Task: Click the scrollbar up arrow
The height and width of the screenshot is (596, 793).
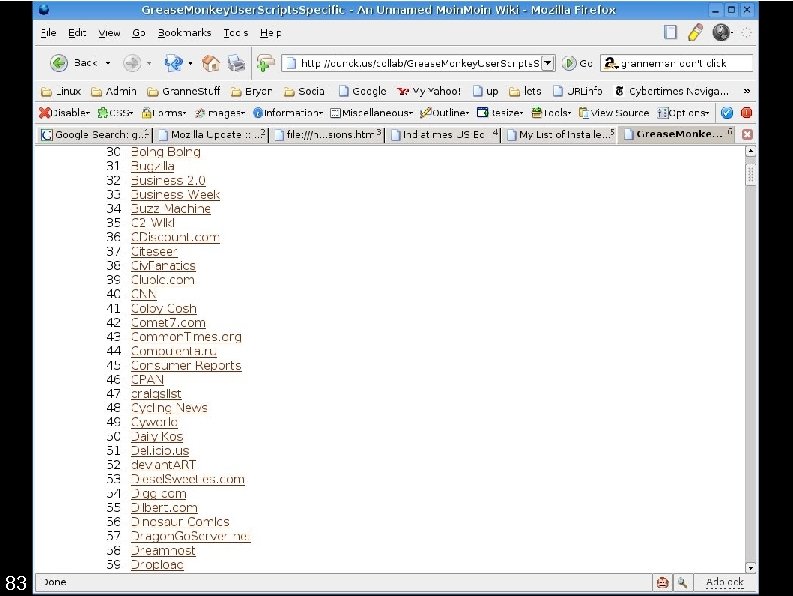Action: click(x=751, y=151)
